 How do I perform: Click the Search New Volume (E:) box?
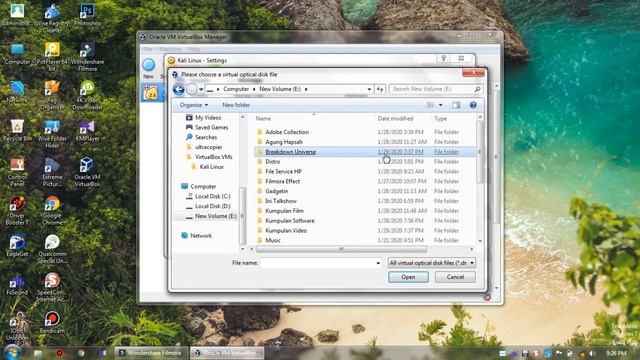(x=435, y=89)
